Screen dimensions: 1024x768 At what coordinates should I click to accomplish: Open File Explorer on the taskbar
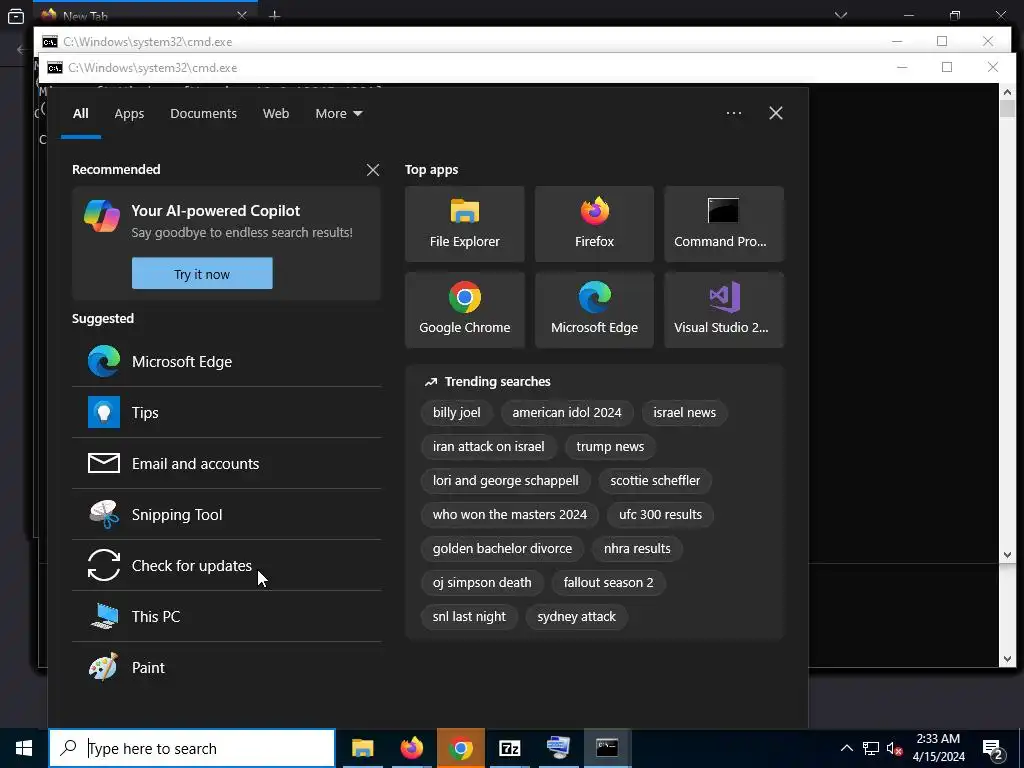(x=362, y=748)
